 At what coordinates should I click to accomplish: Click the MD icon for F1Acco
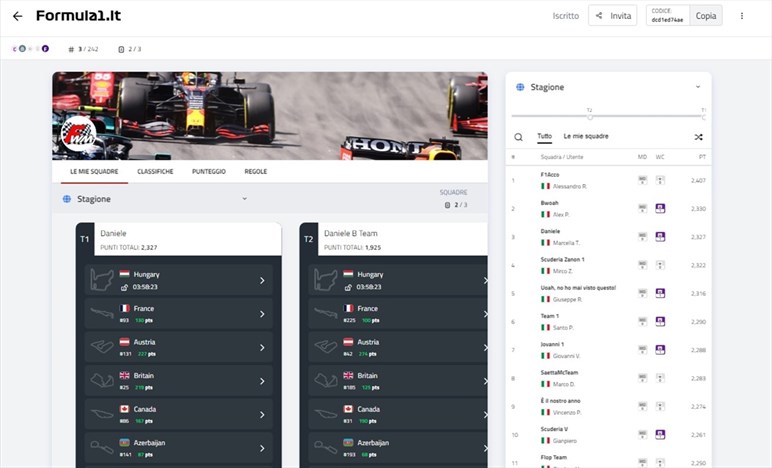tap(642, 180)
